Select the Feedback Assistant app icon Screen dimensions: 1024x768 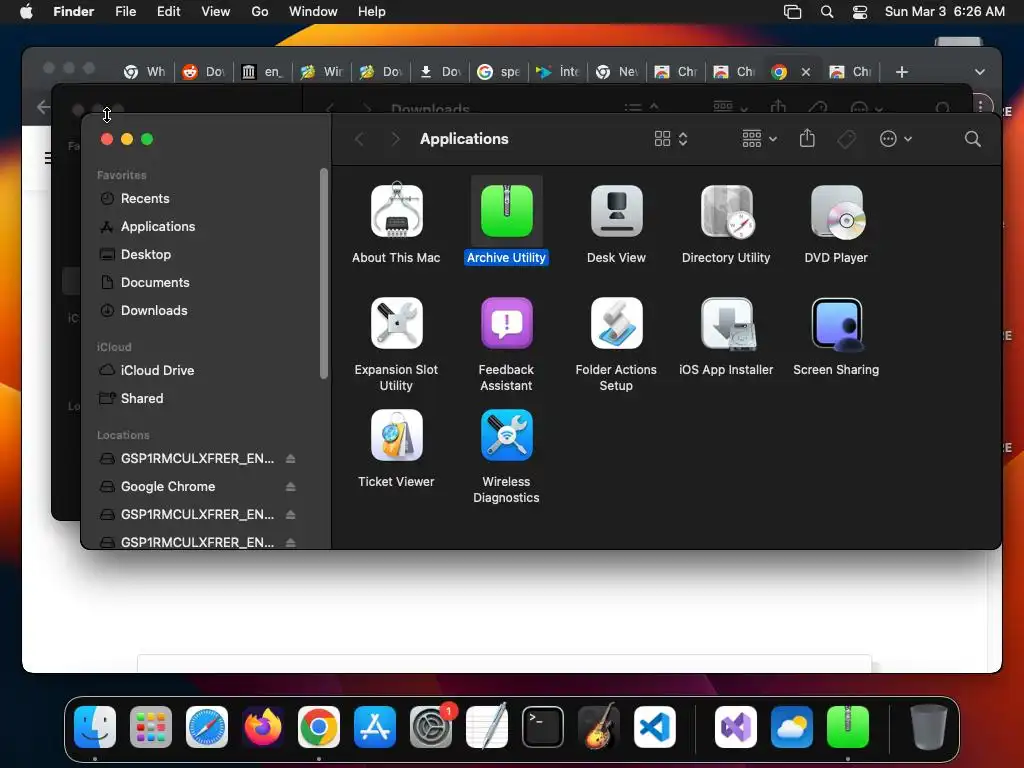coord(506,323)
